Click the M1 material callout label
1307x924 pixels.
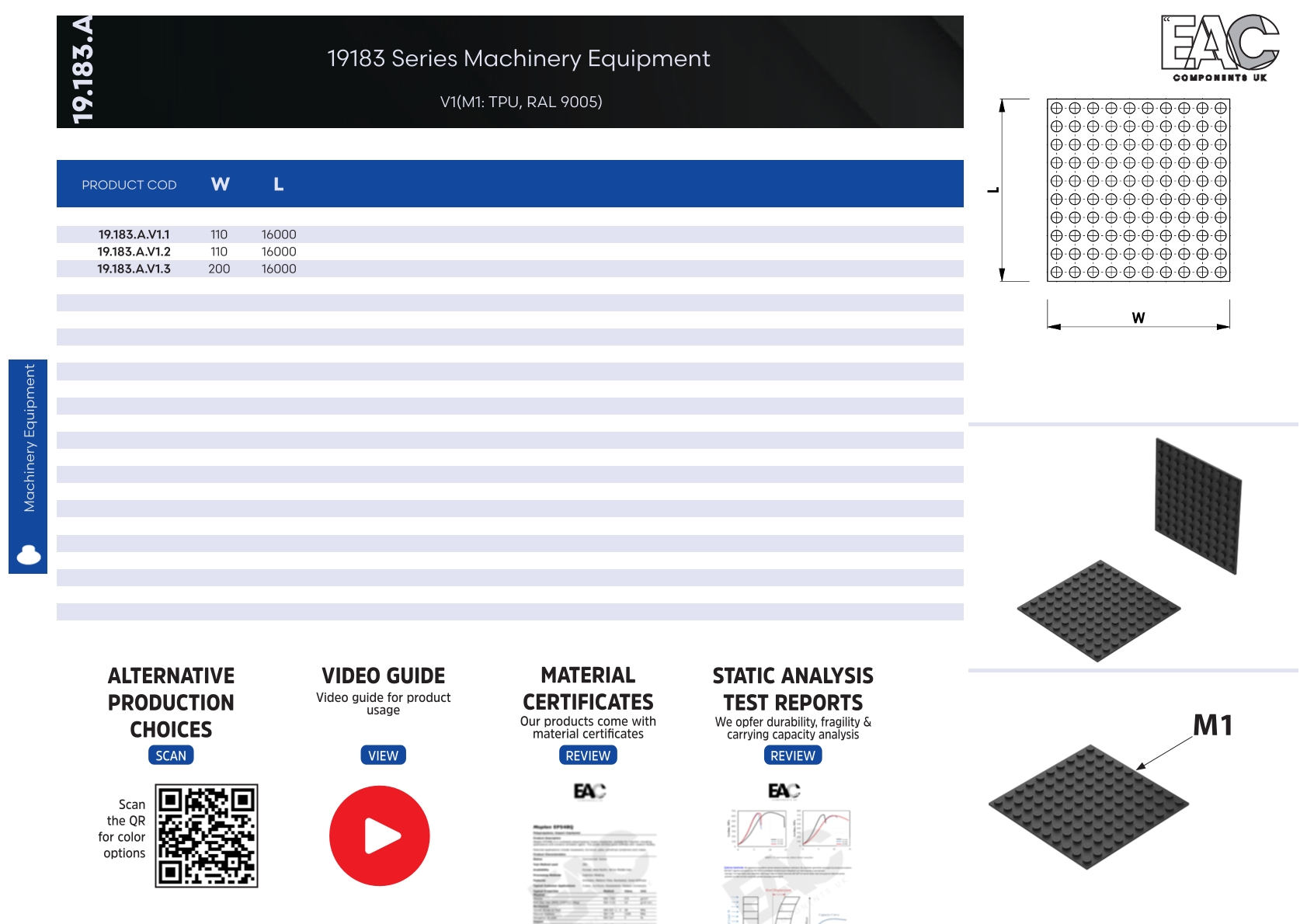[1213, 725]
